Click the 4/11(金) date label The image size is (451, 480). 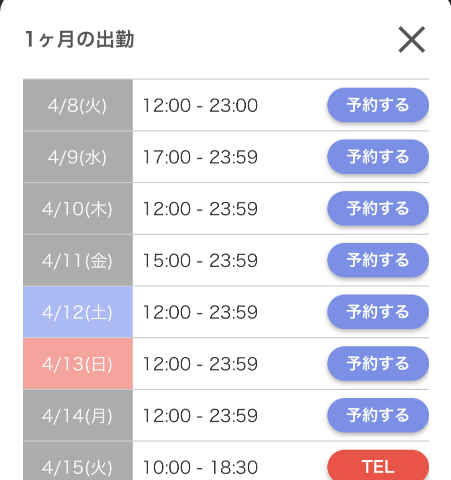(78, 260)
